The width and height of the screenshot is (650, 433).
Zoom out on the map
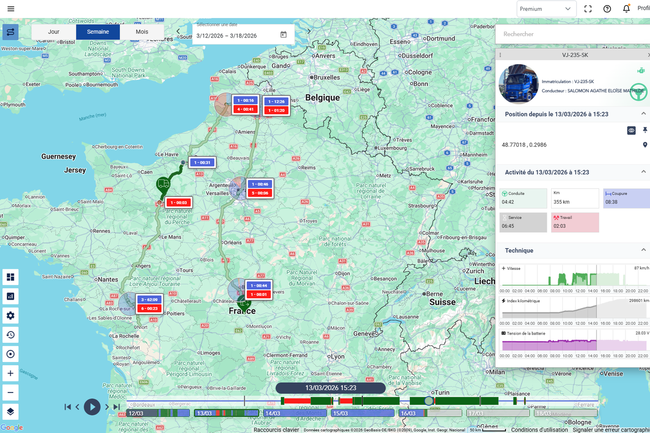coord(10,392)
